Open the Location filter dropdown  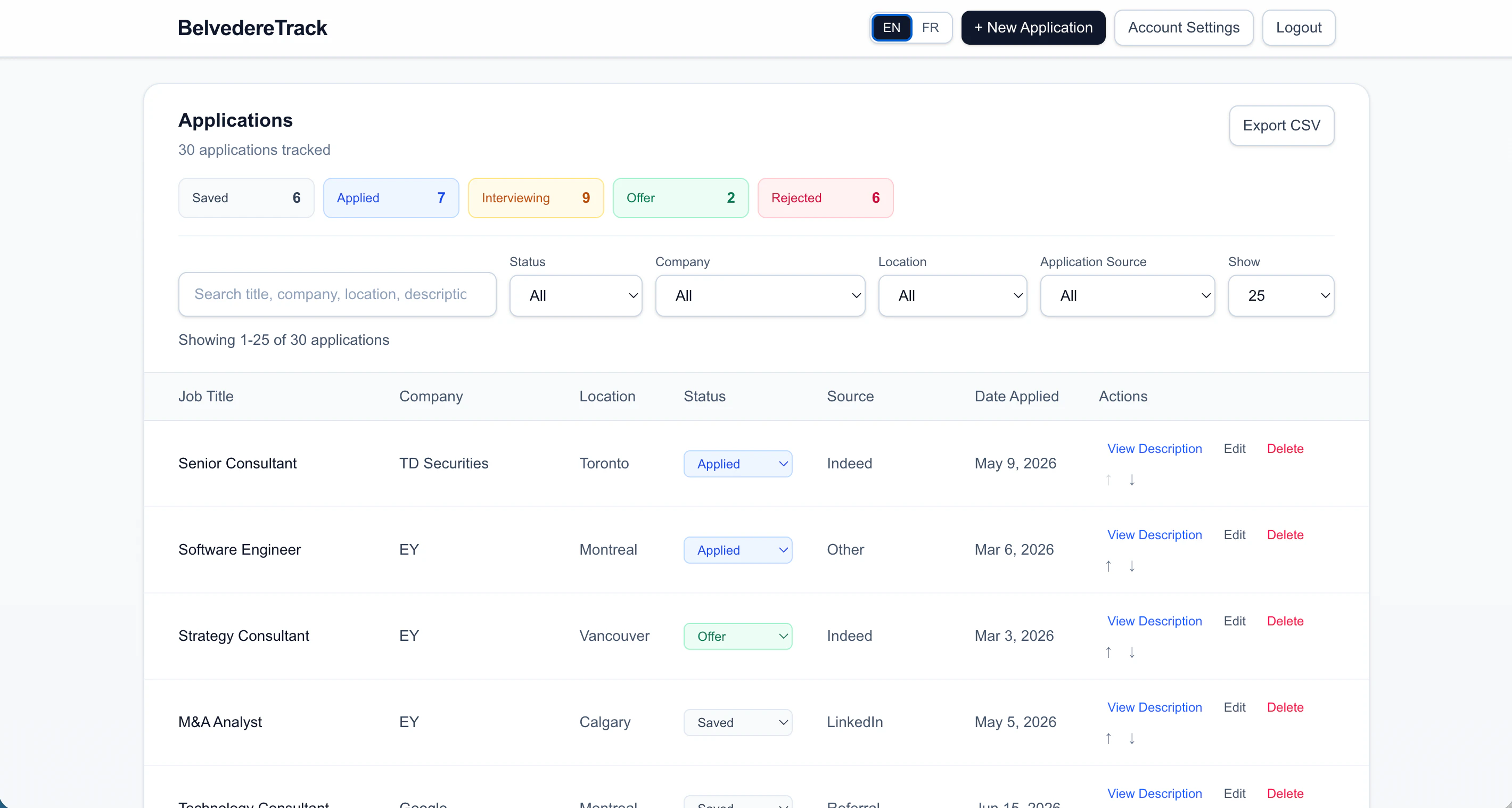pyautogui.click(x=952, y=296)
